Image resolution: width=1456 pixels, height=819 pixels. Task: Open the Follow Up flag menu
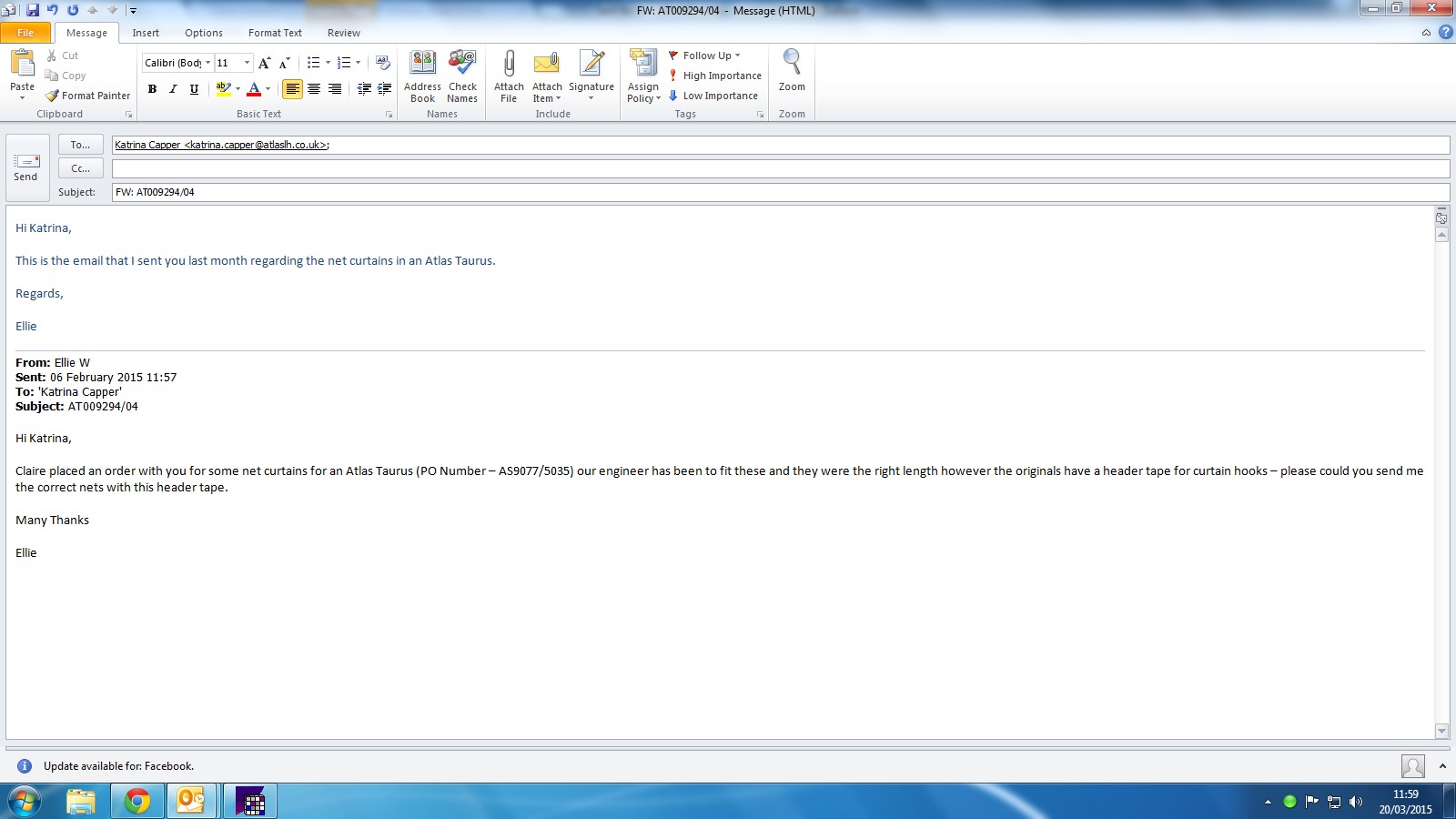[704, 56]
